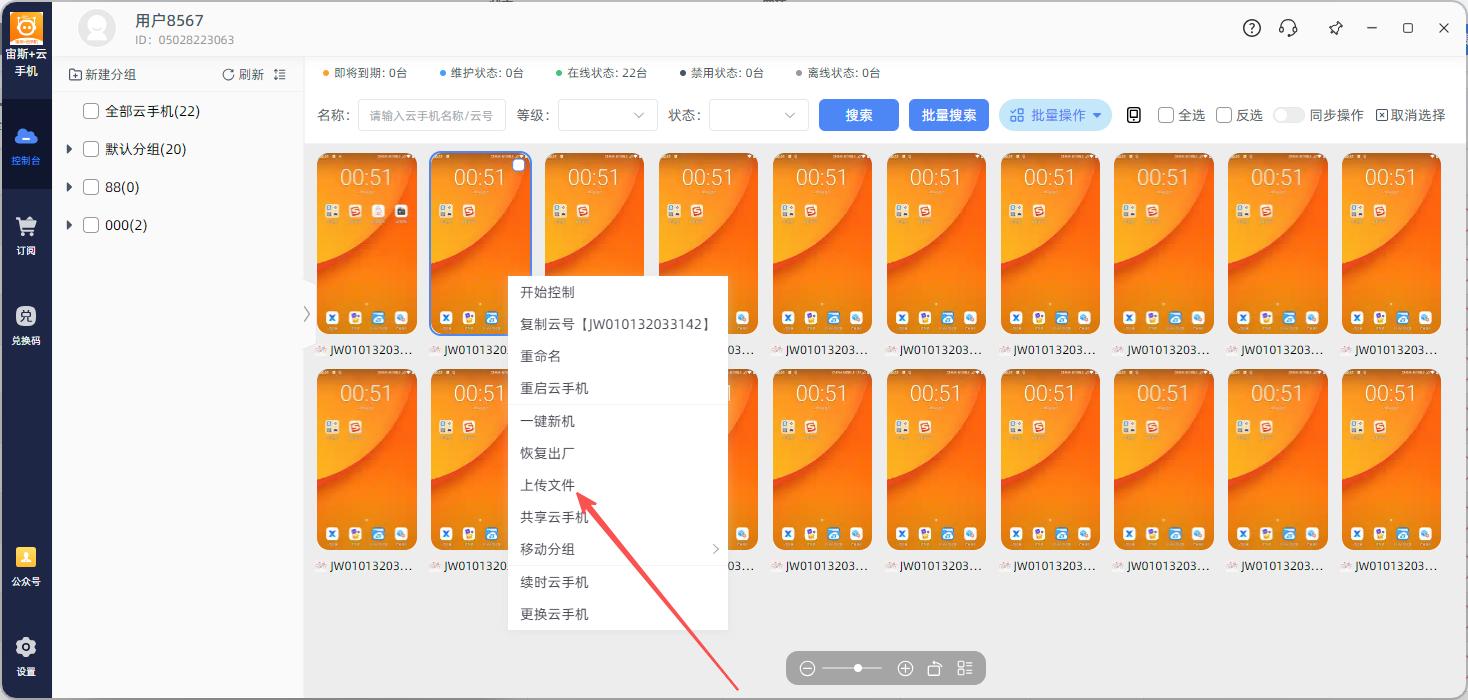Choose 开始控制 in context menu
This screenshot has width=1468, height=700.
click(x=618, y=292)
